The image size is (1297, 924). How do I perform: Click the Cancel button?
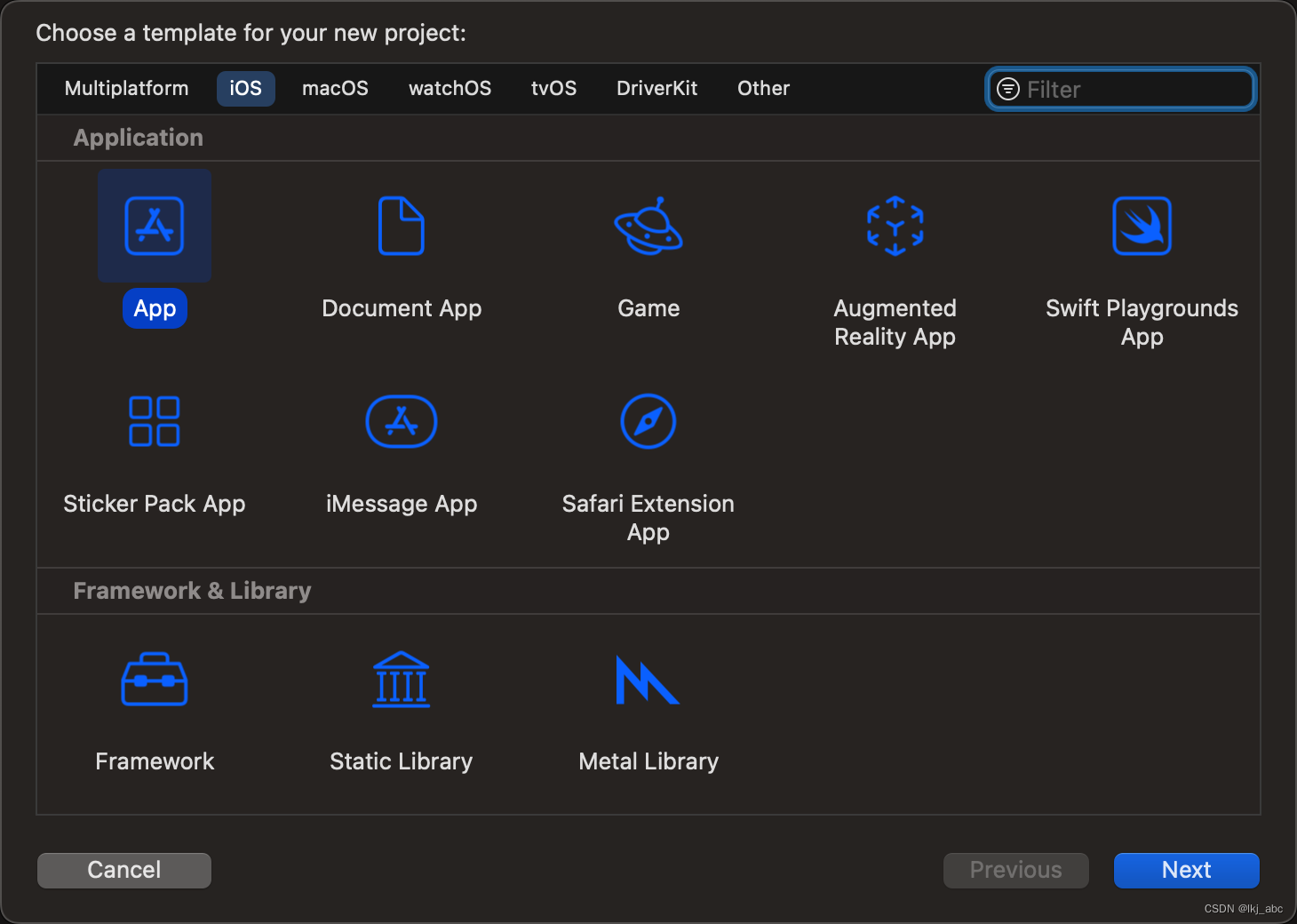click(x=124, y=870)
